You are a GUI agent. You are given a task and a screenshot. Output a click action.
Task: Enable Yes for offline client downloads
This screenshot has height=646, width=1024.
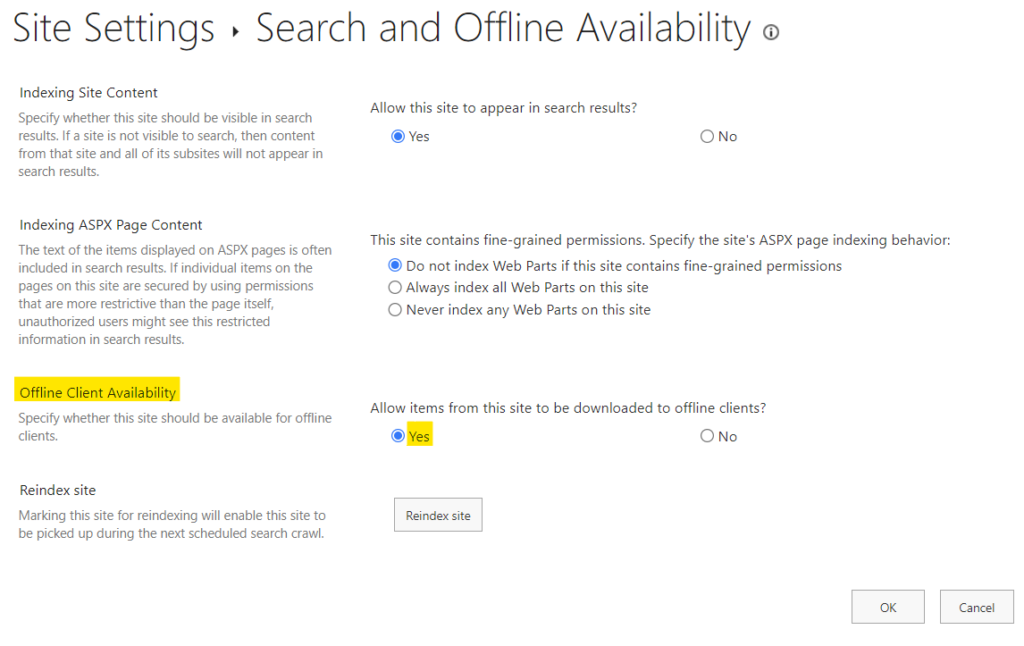[x=399, y=436]
